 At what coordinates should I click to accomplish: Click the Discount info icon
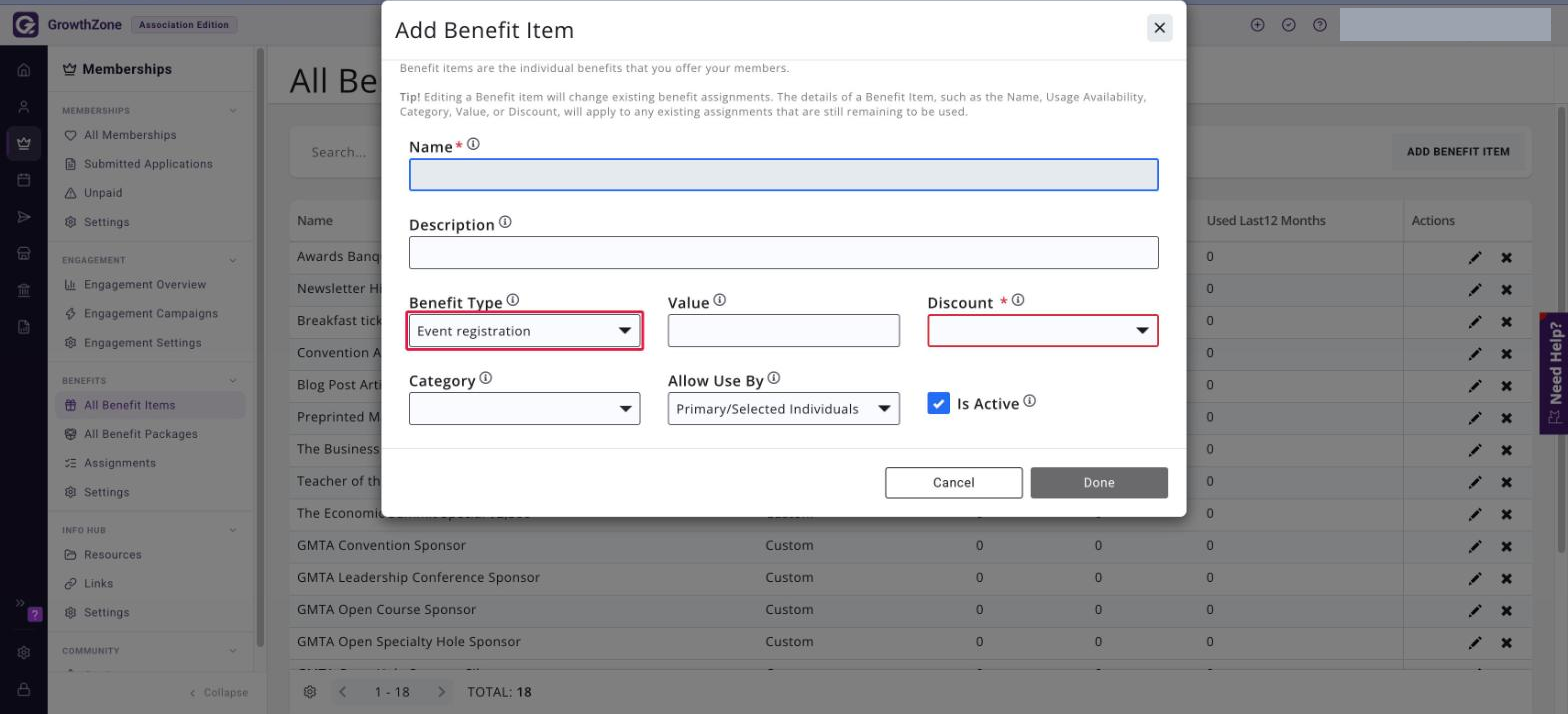tap(1018, 299)
